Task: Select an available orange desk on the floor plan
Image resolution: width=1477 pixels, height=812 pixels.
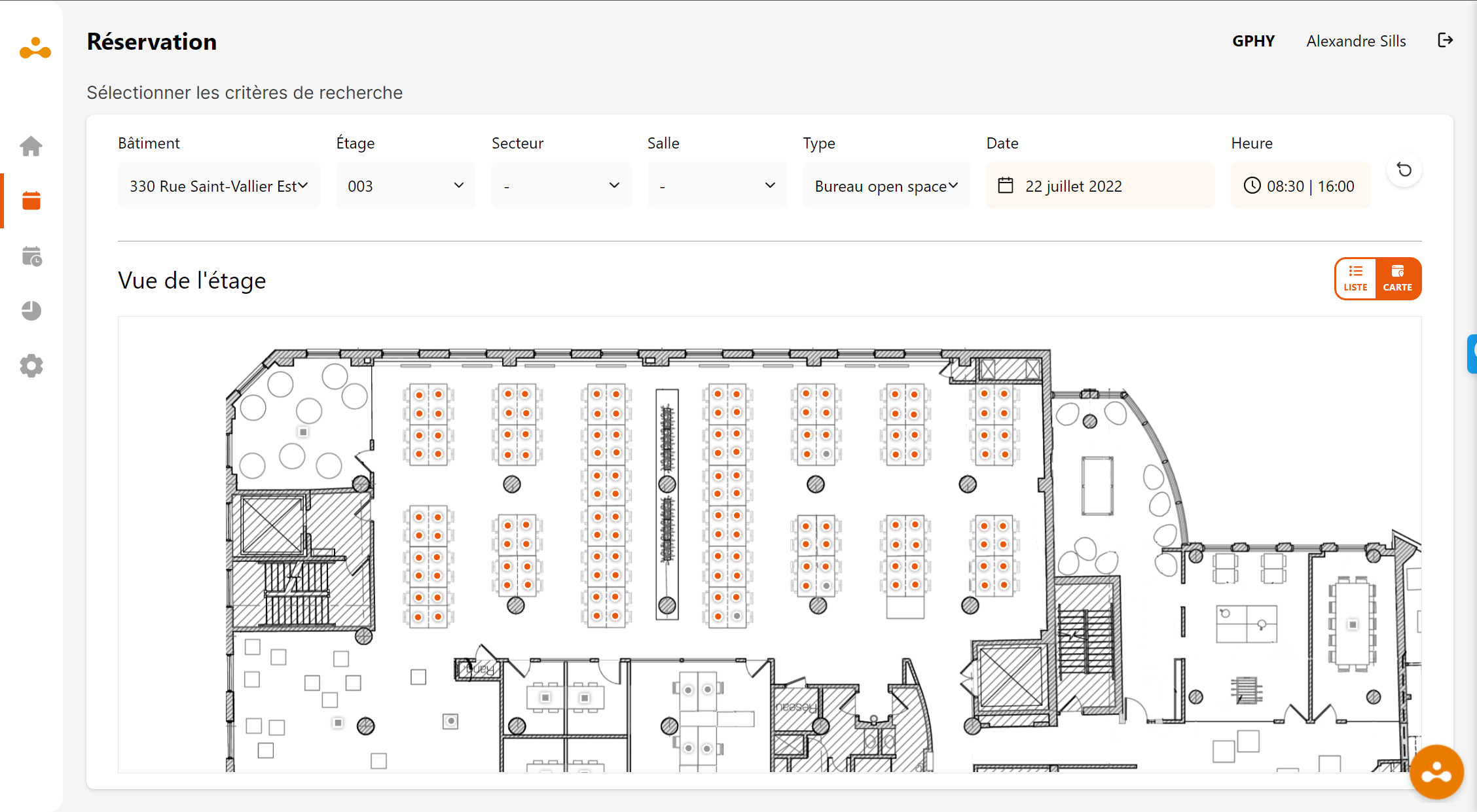Action: (419, 395)
